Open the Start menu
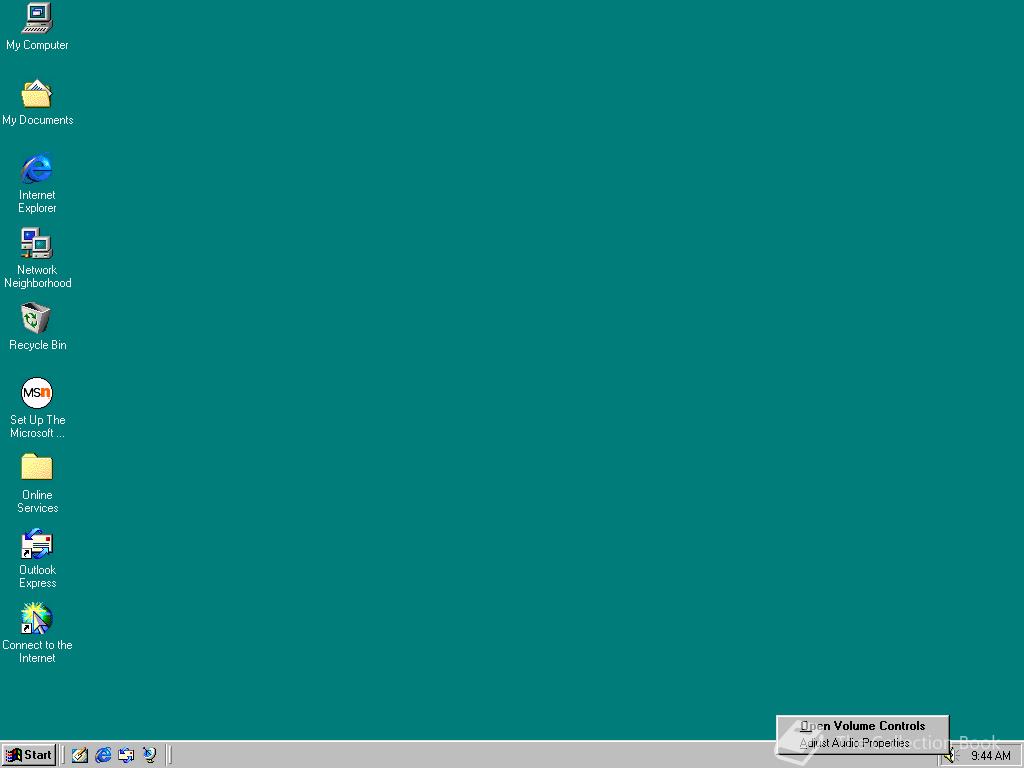Screen dimensions: 1024x768 (29, 755)
